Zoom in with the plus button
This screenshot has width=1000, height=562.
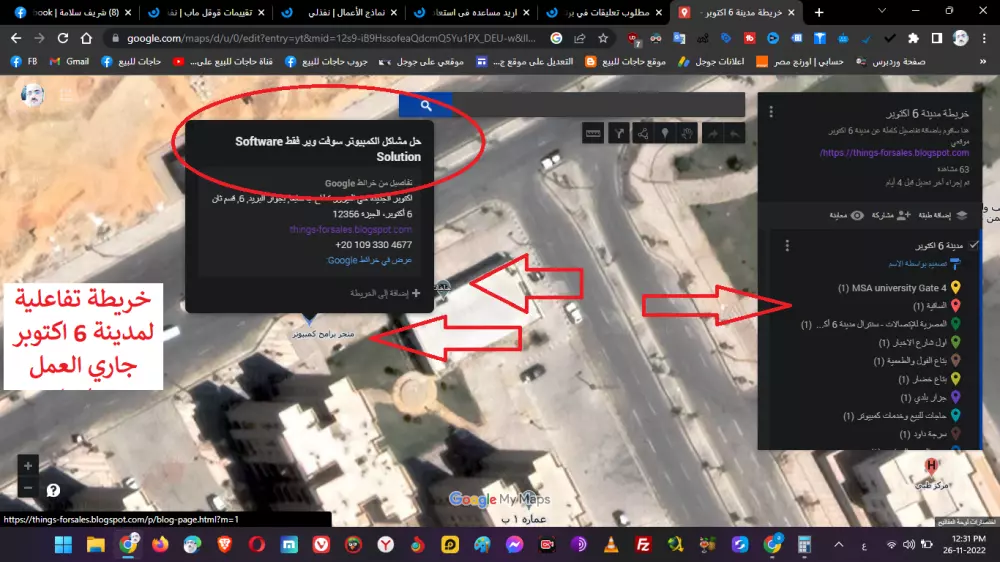(27, 466)
